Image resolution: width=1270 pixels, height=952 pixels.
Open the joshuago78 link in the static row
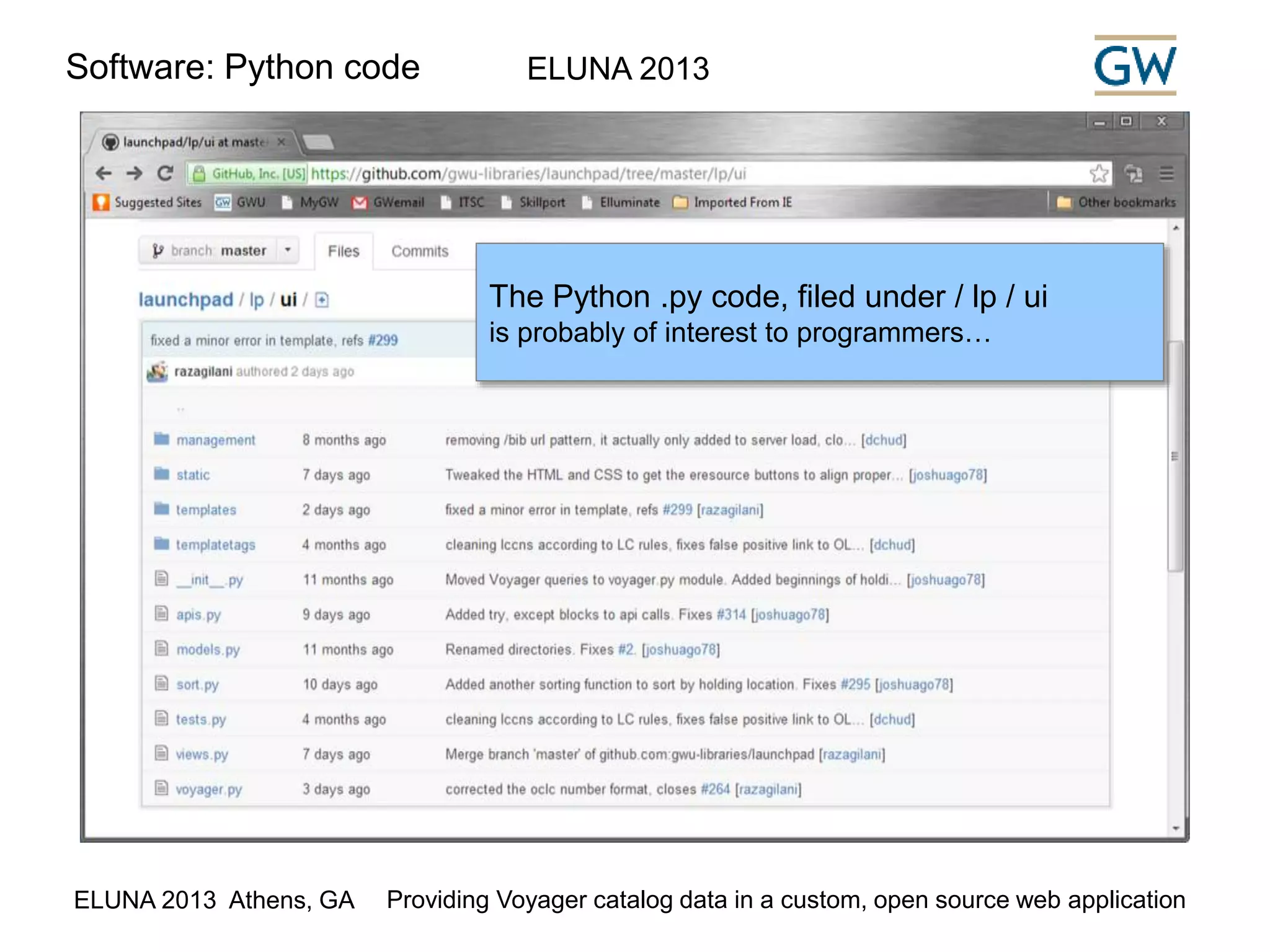pyautogui.click(x=948, y=475)
